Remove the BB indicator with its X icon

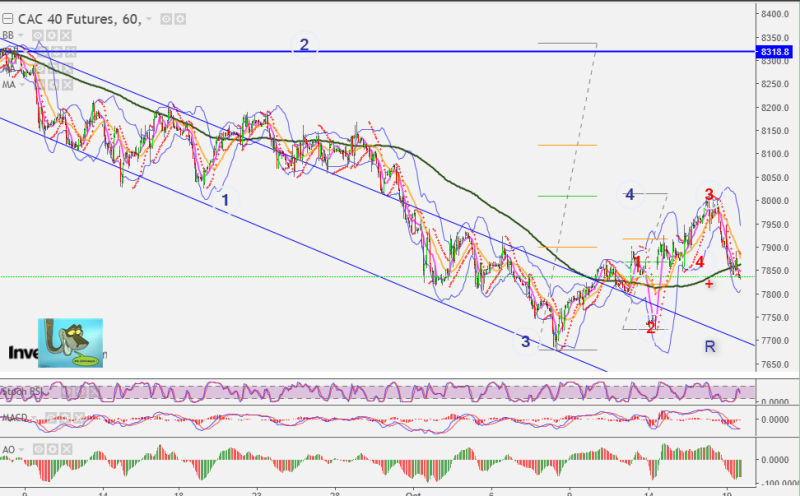pos(66,35)
